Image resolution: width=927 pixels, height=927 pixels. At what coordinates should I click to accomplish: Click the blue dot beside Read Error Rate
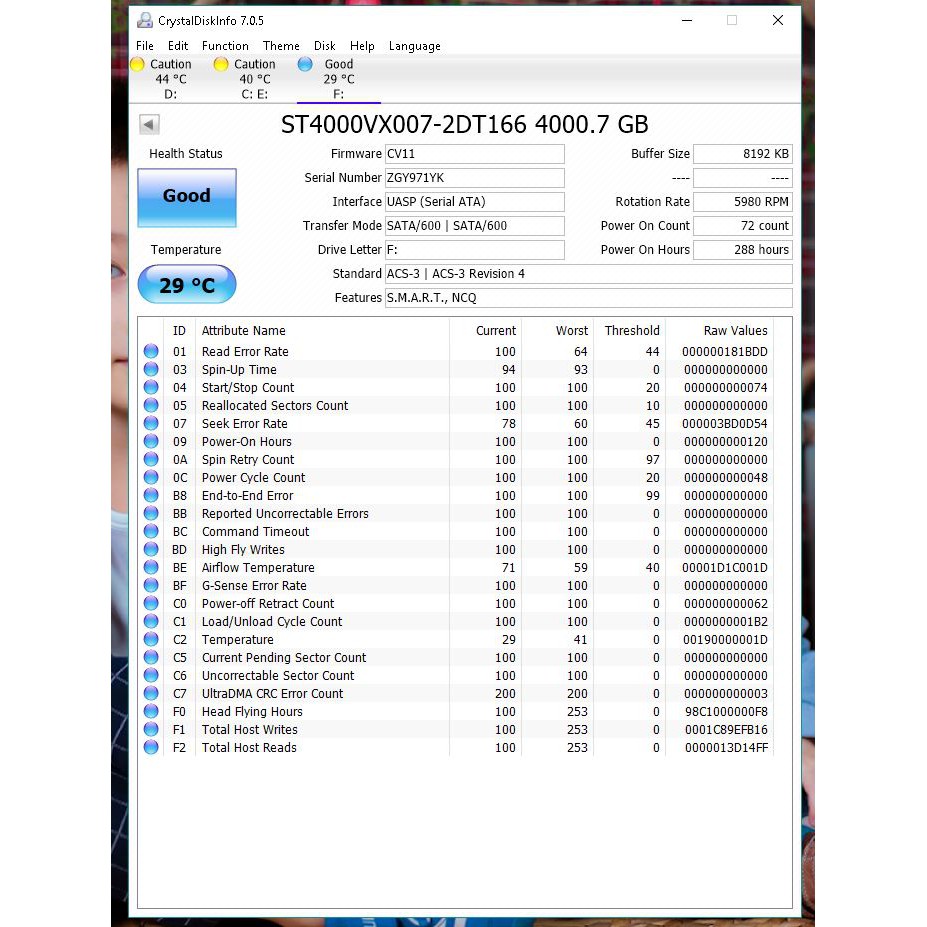point(150,351)
